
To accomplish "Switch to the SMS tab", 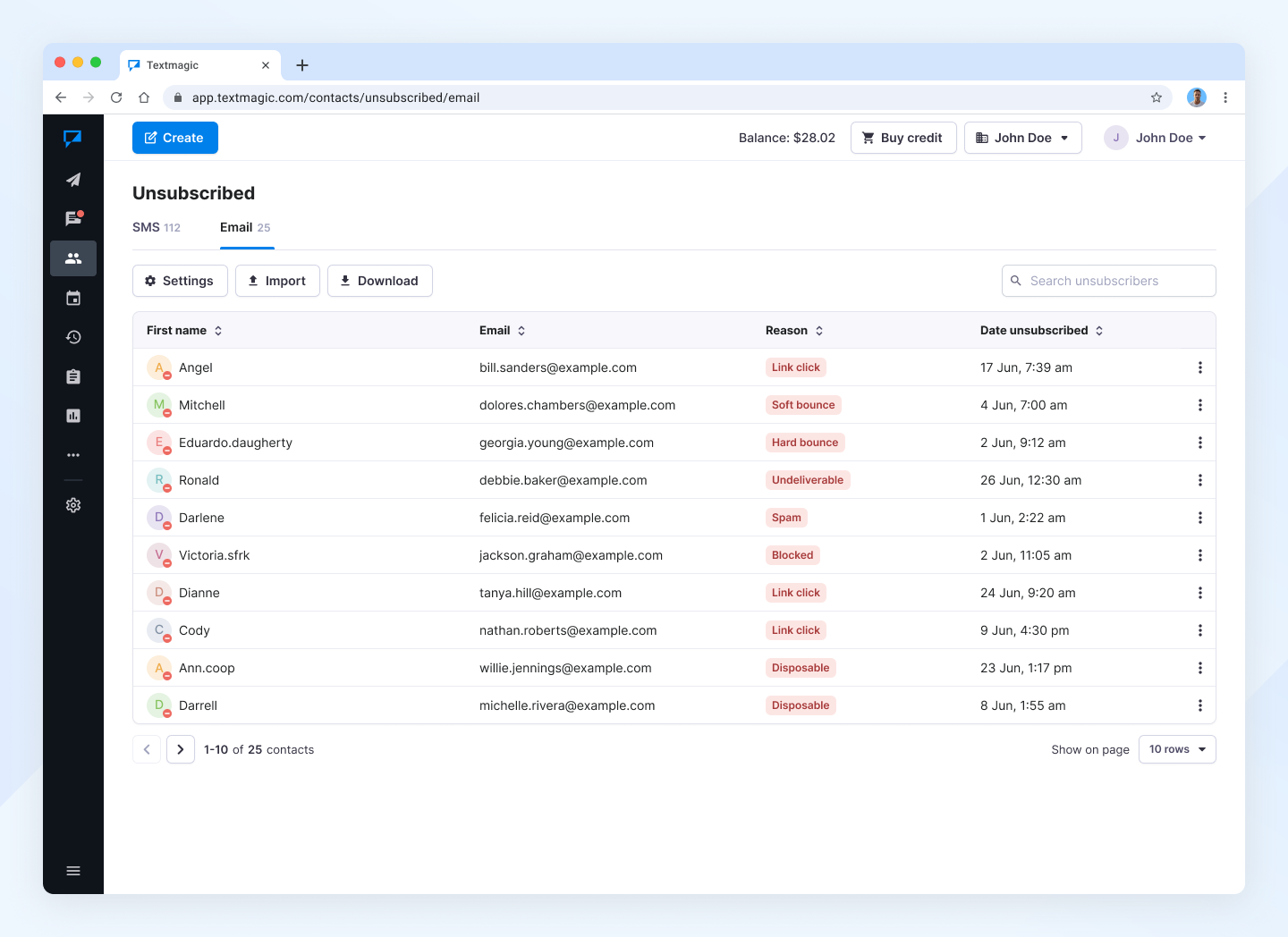I will click(157, 228).
